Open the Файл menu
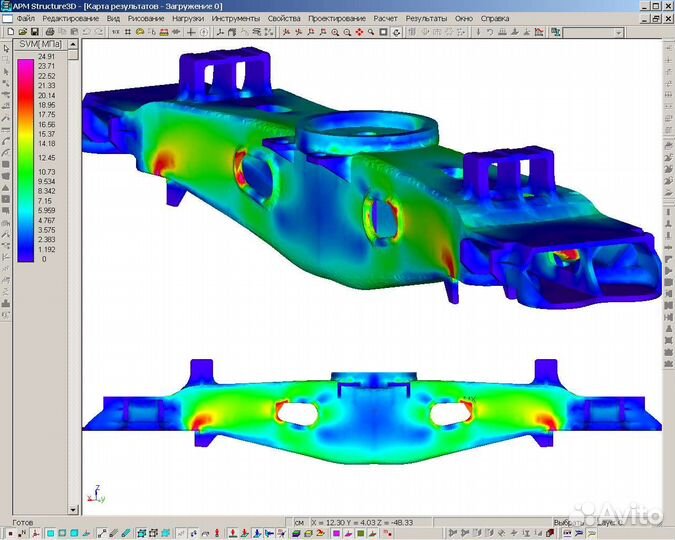Viewport: 675px width, 540px height. (25, 19)
